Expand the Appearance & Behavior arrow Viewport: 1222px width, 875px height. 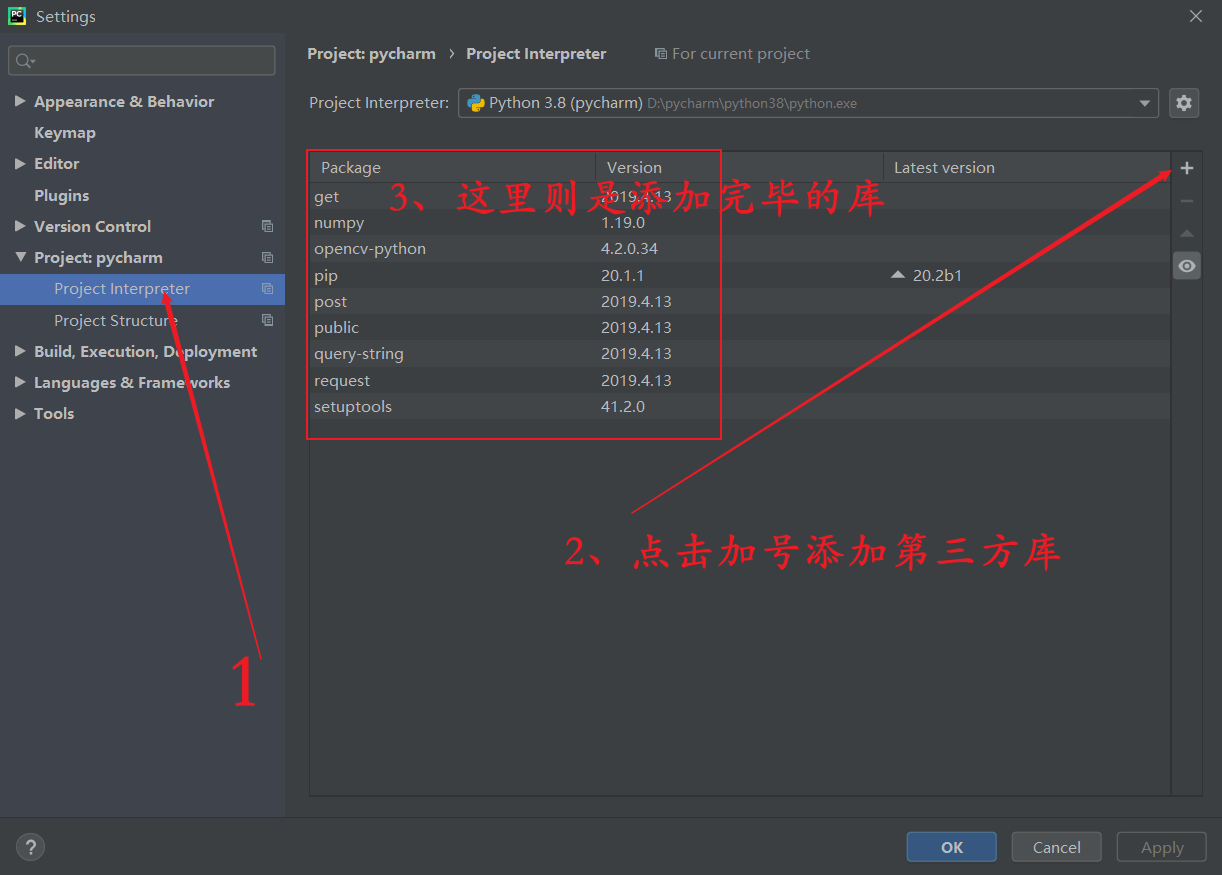pos(20,101)
